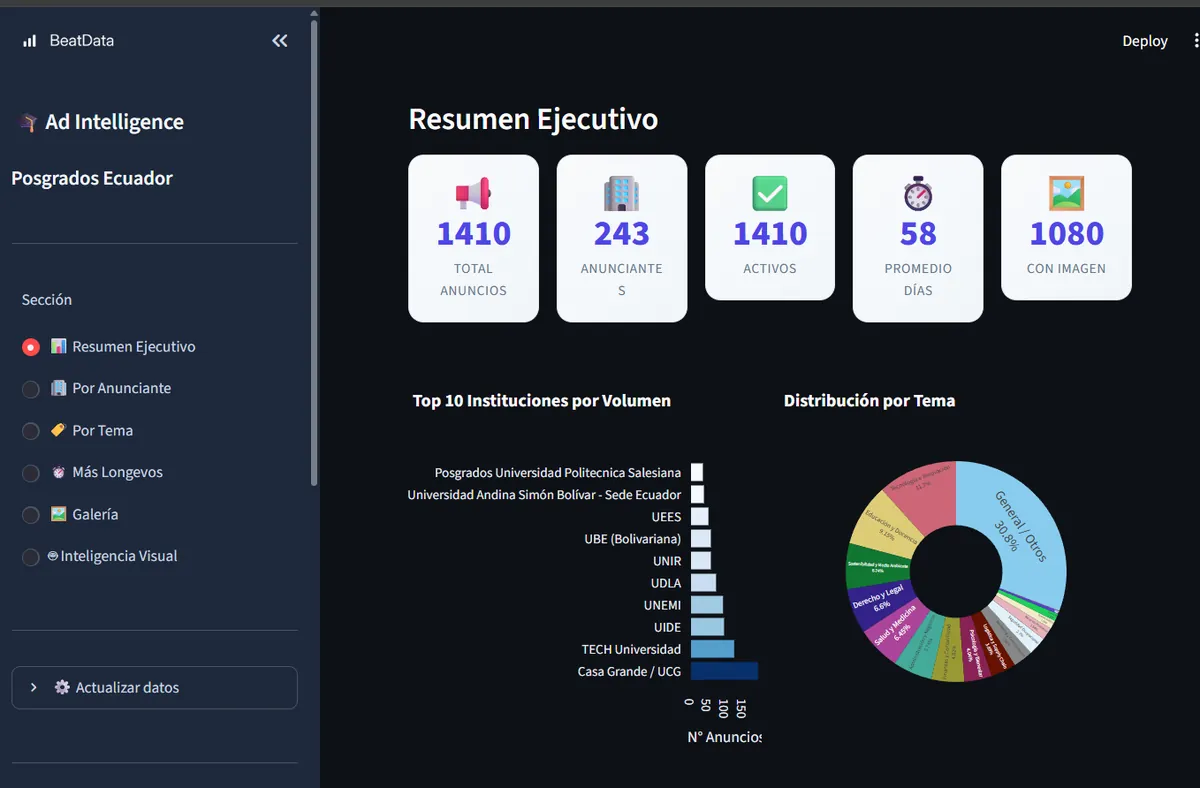Click the Resumen Ejecutivo page heading

point(533,119)
